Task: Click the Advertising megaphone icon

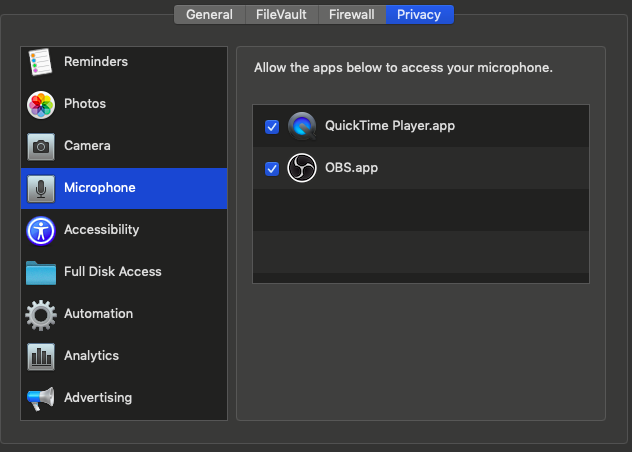Action: 40,398
